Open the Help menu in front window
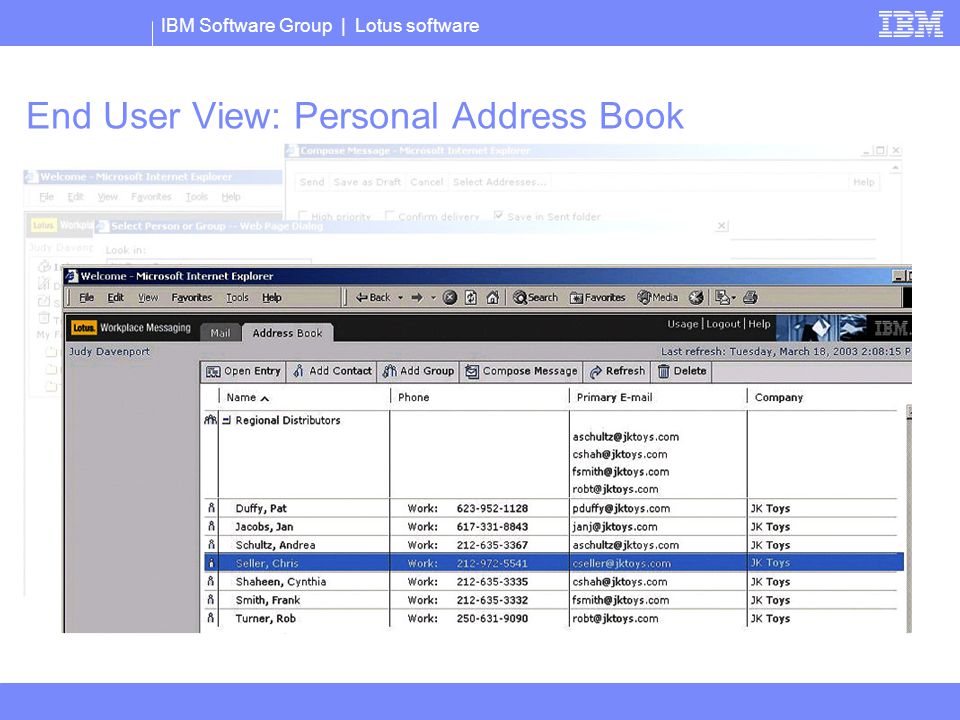 point(272,298)
